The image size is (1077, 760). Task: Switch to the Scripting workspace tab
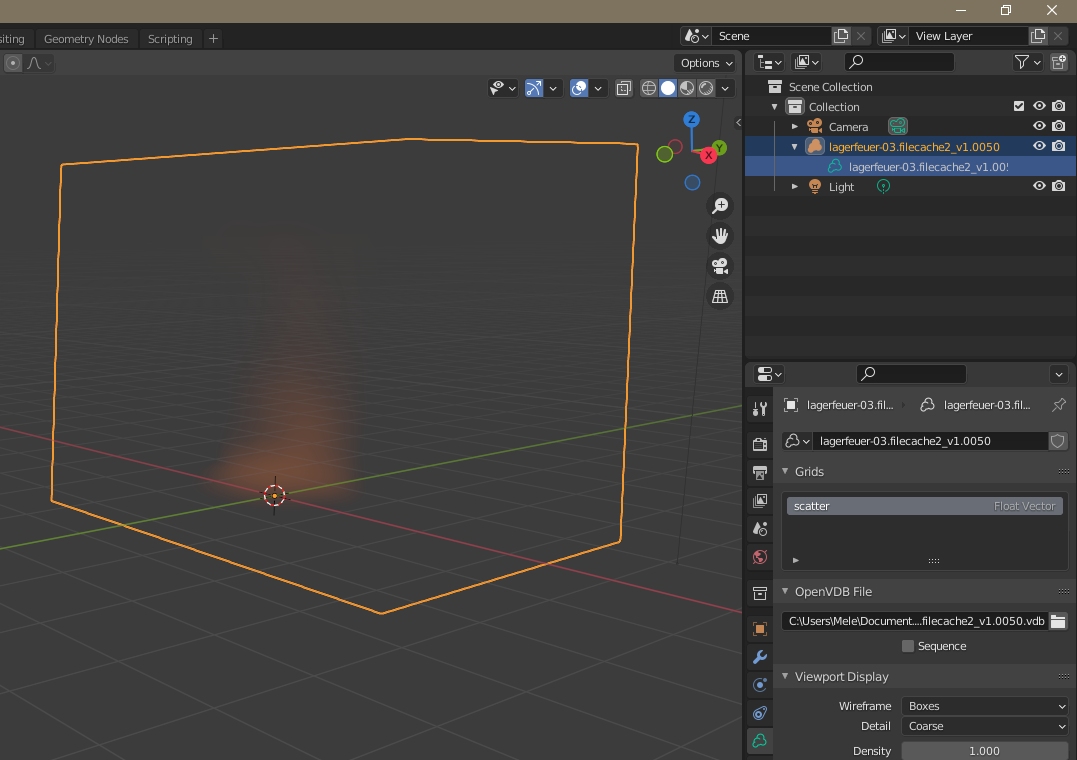pyautogui.click(x=170, y=39)
